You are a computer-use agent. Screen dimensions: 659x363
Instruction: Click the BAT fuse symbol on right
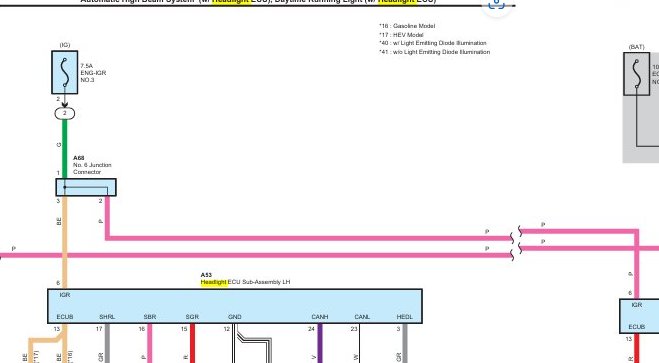coord(637,74)
